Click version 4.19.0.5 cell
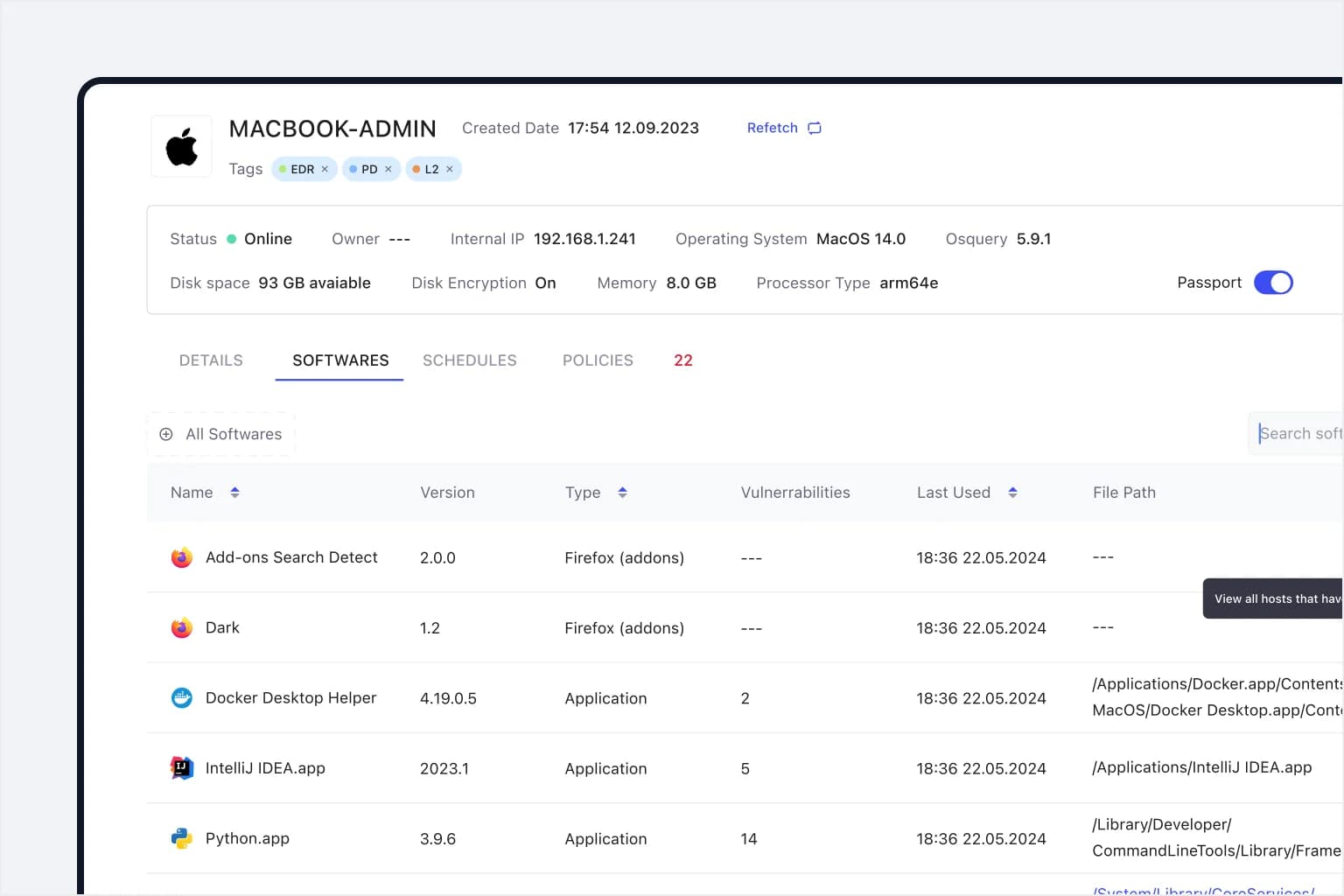 pos(448,698)
